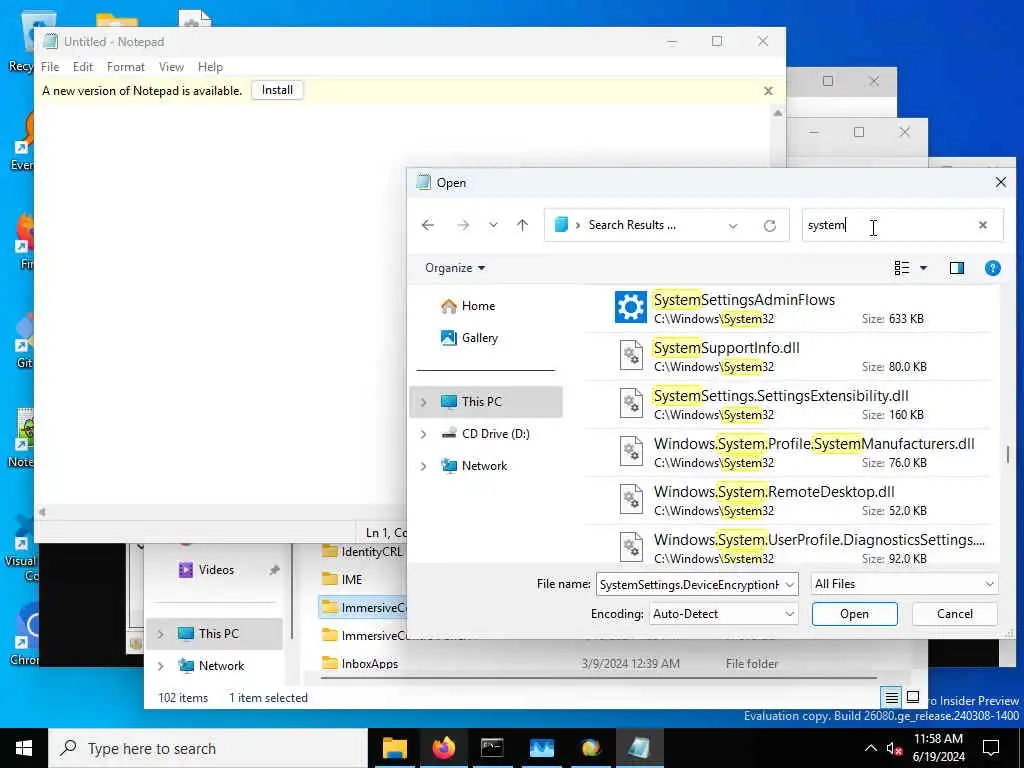This screenshot has width=1024, height=768.
Task: Open File Explorer from taskbar
Action: pyautogui.click(x=394, y=748)
